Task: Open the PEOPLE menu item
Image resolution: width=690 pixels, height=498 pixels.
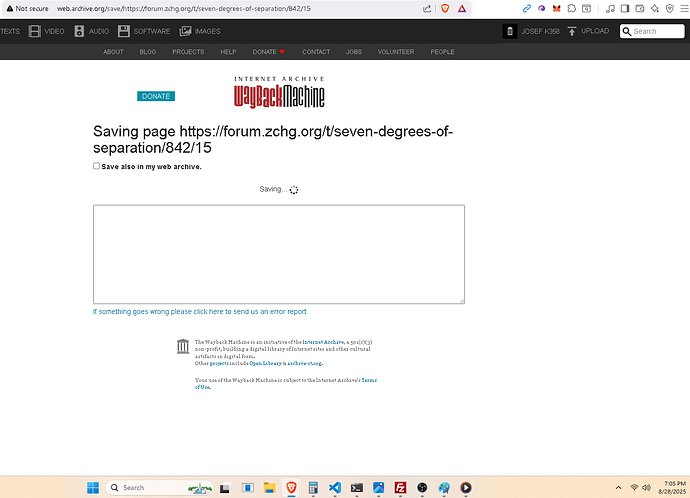Action: pos(442,51)
